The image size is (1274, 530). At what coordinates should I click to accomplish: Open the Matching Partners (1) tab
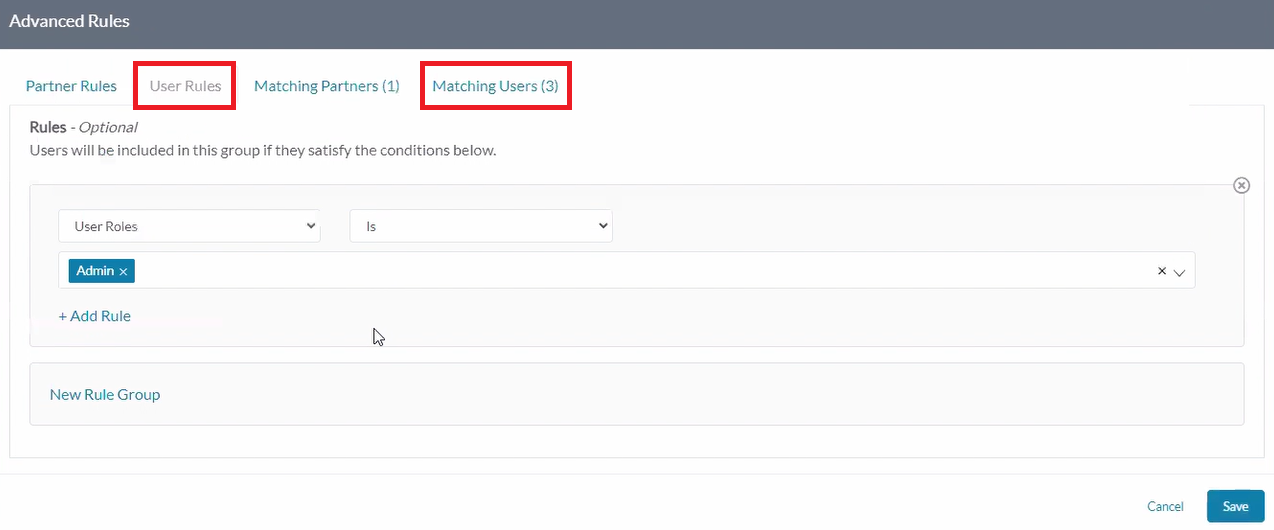pyautogui.click(x=327, y=86)
